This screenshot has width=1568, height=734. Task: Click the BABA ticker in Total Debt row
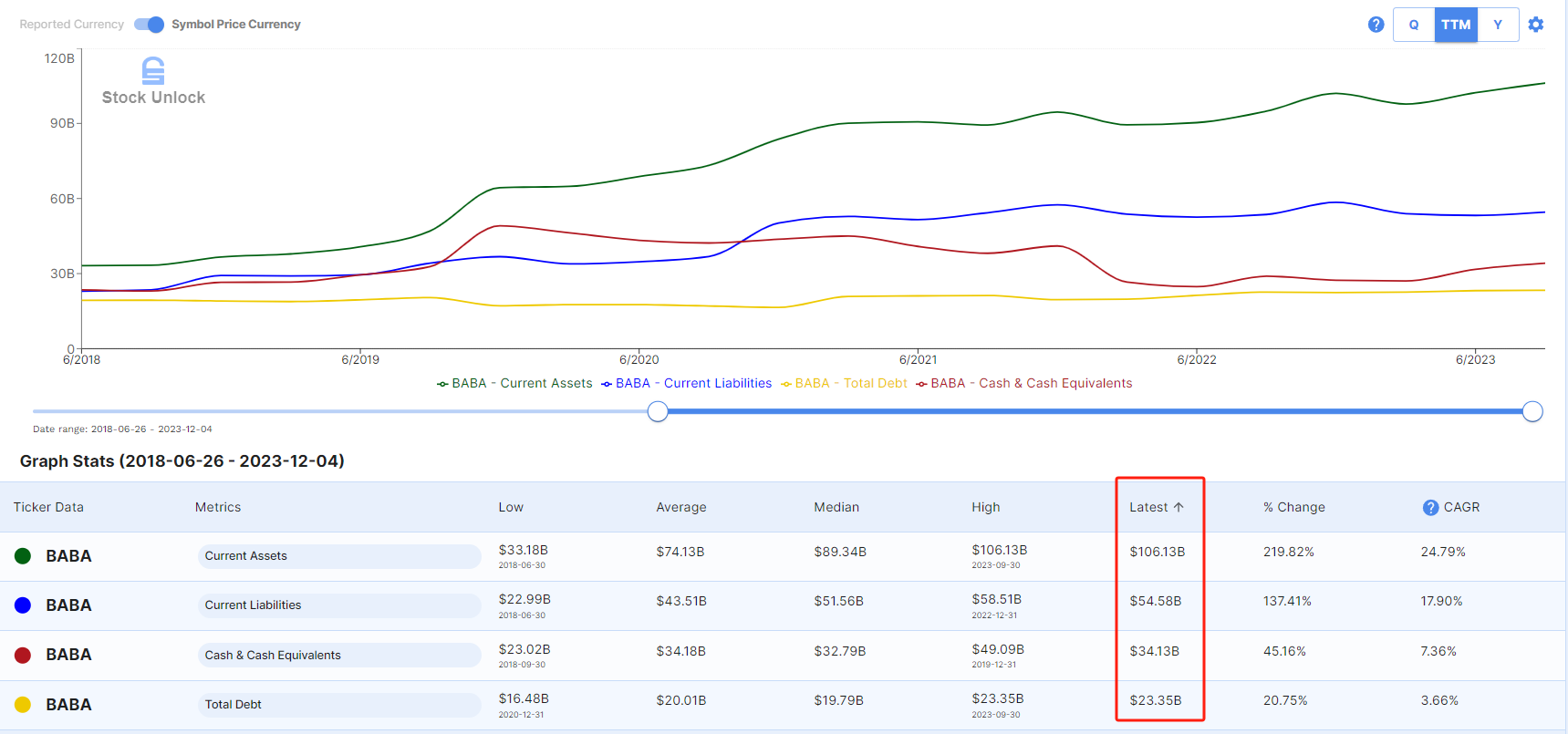(x=68, y=705)
